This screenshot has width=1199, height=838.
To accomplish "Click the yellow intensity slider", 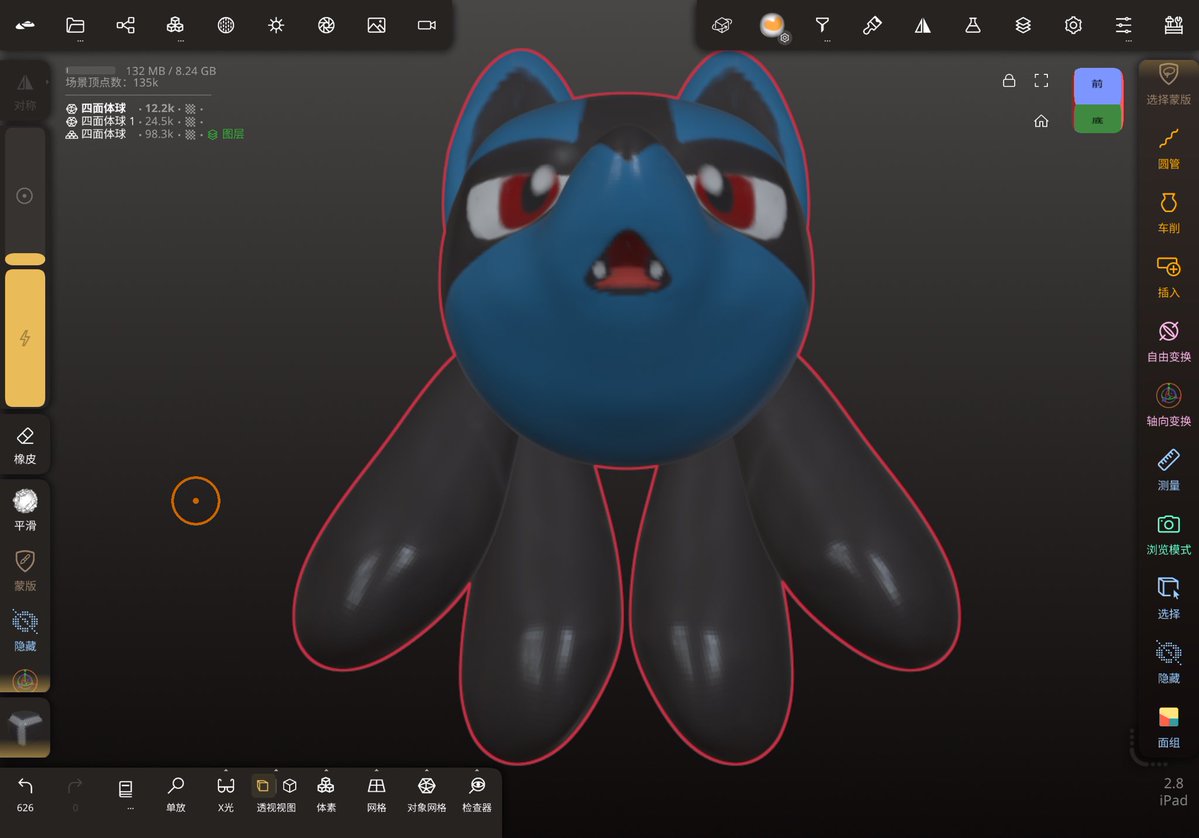I will point(24,337).
